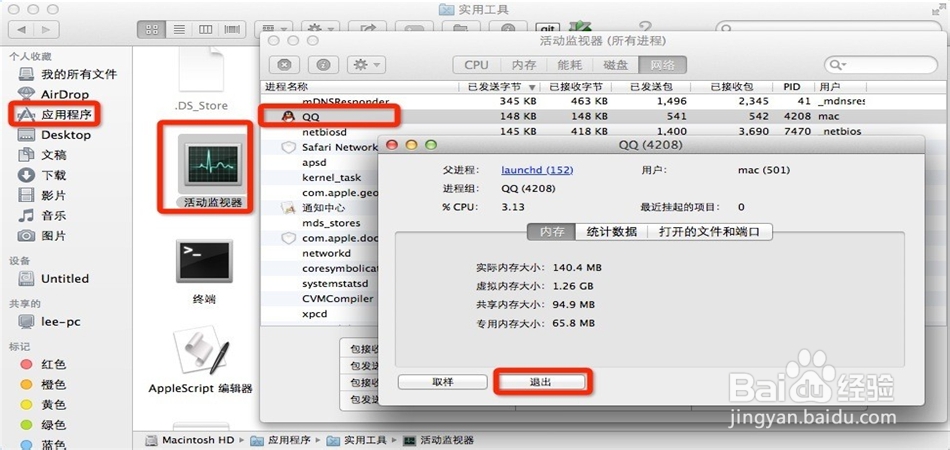
Task: Open 文稿 in the Finder sidebar
Action: pyautogui.click(x=42, y=155)
